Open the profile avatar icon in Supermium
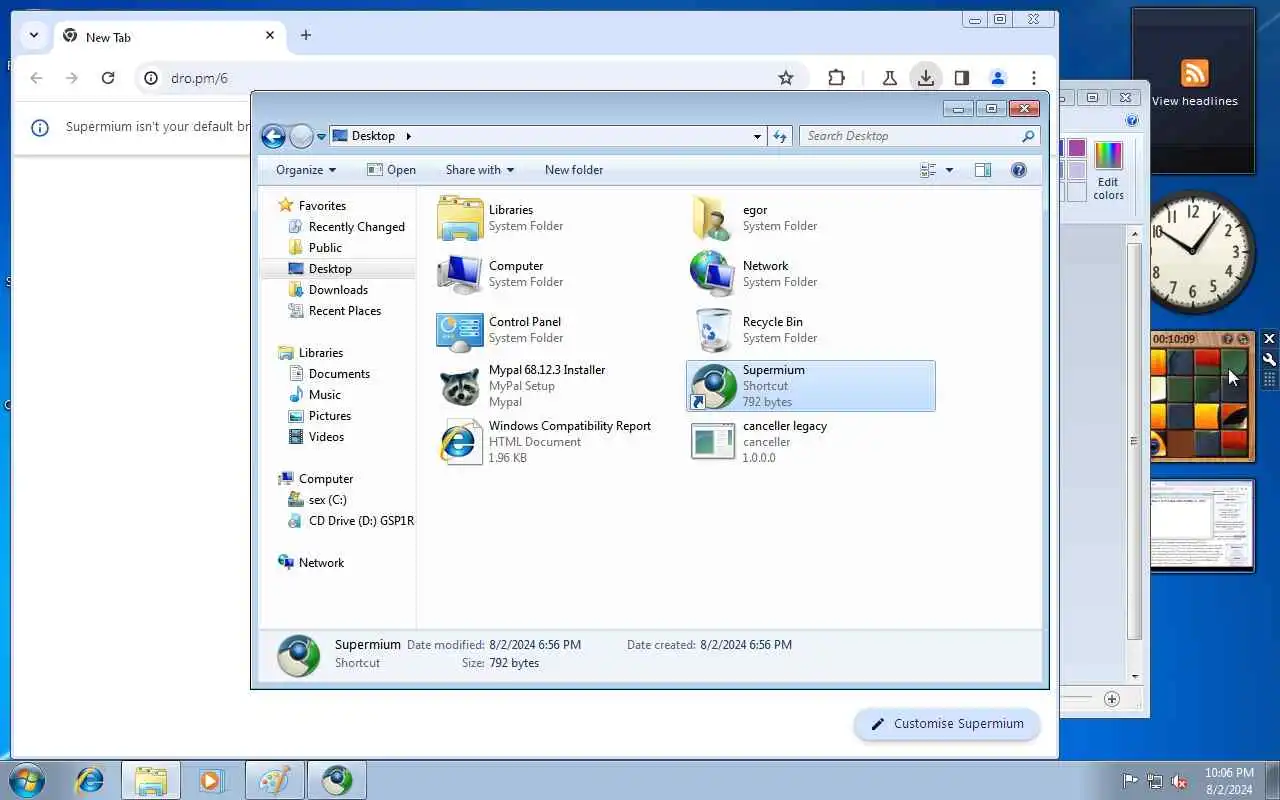Viewport: 1280px width, 800px height. (998, 78)
